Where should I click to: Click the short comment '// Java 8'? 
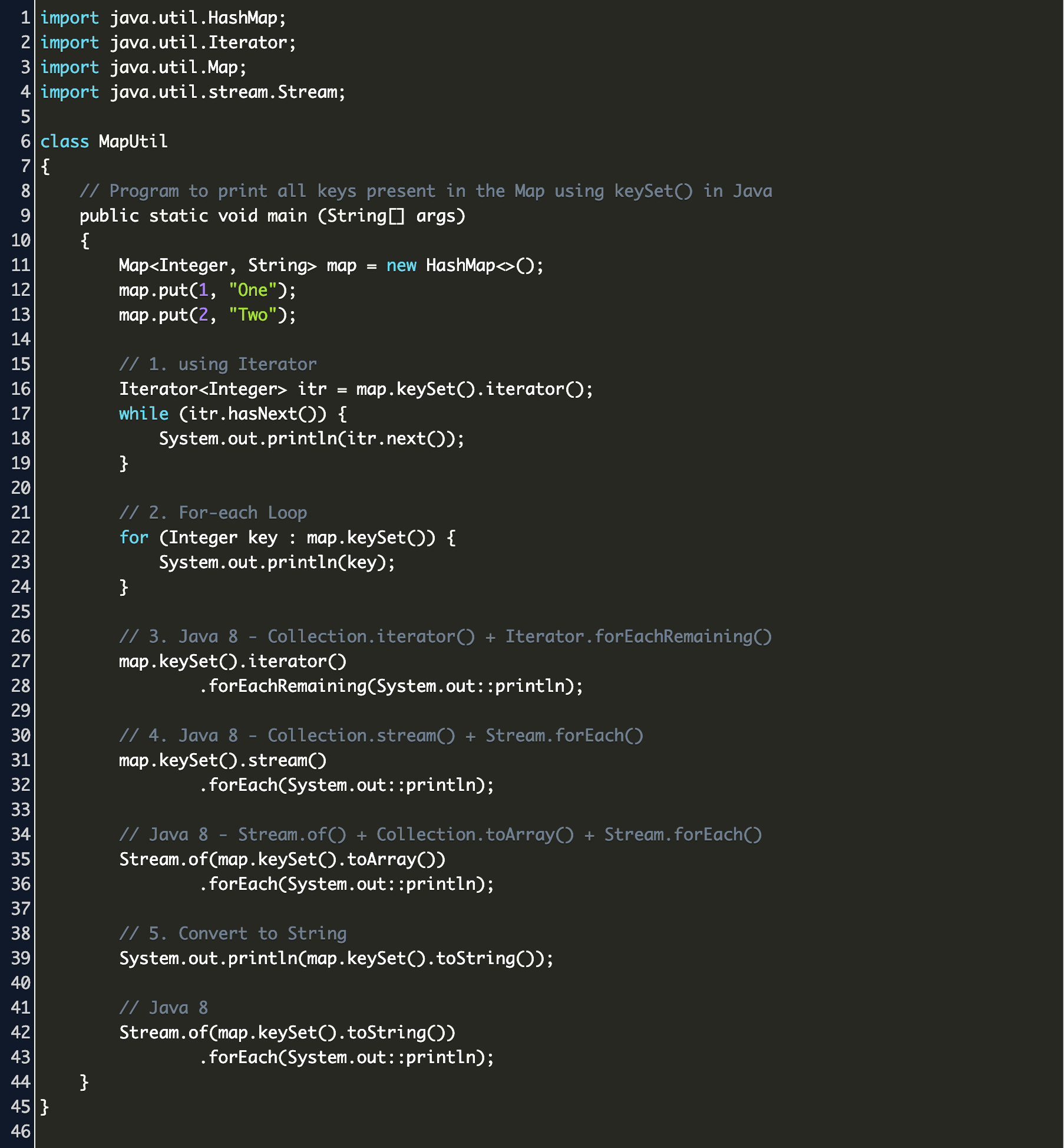point(163,1008)
